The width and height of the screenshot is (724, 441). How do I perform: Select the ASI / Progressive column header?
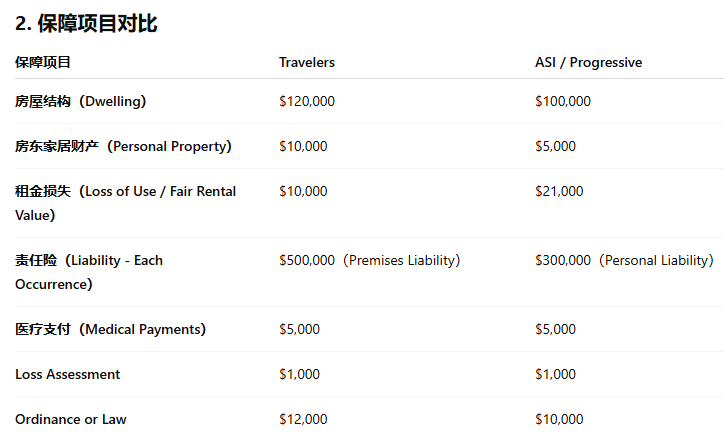(588, 62)
